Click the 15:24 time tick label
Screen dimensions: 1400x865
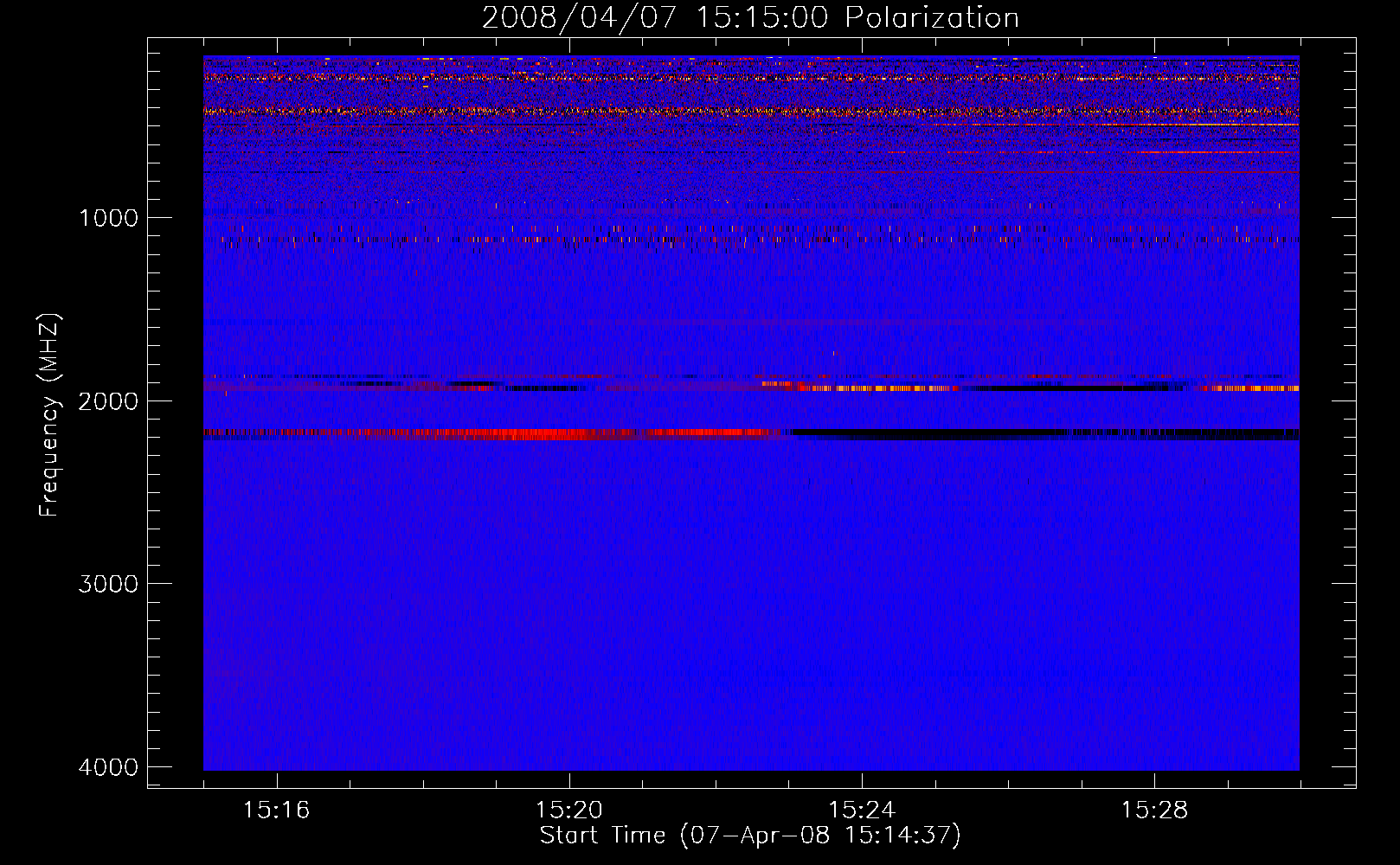(862, 810)
